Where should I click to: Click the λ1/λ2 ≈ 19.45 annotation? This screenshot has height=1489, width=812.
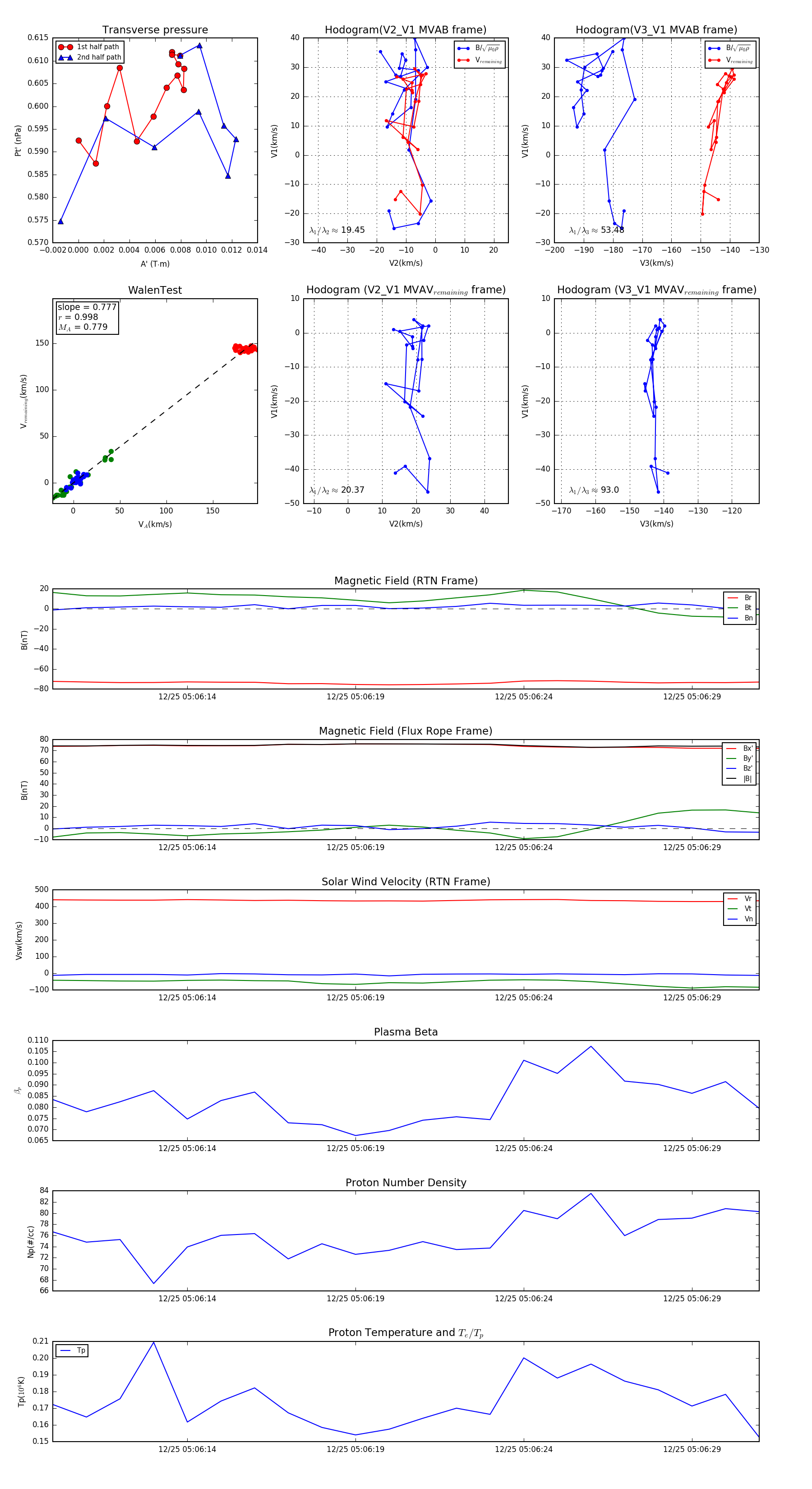click(337, 230)
